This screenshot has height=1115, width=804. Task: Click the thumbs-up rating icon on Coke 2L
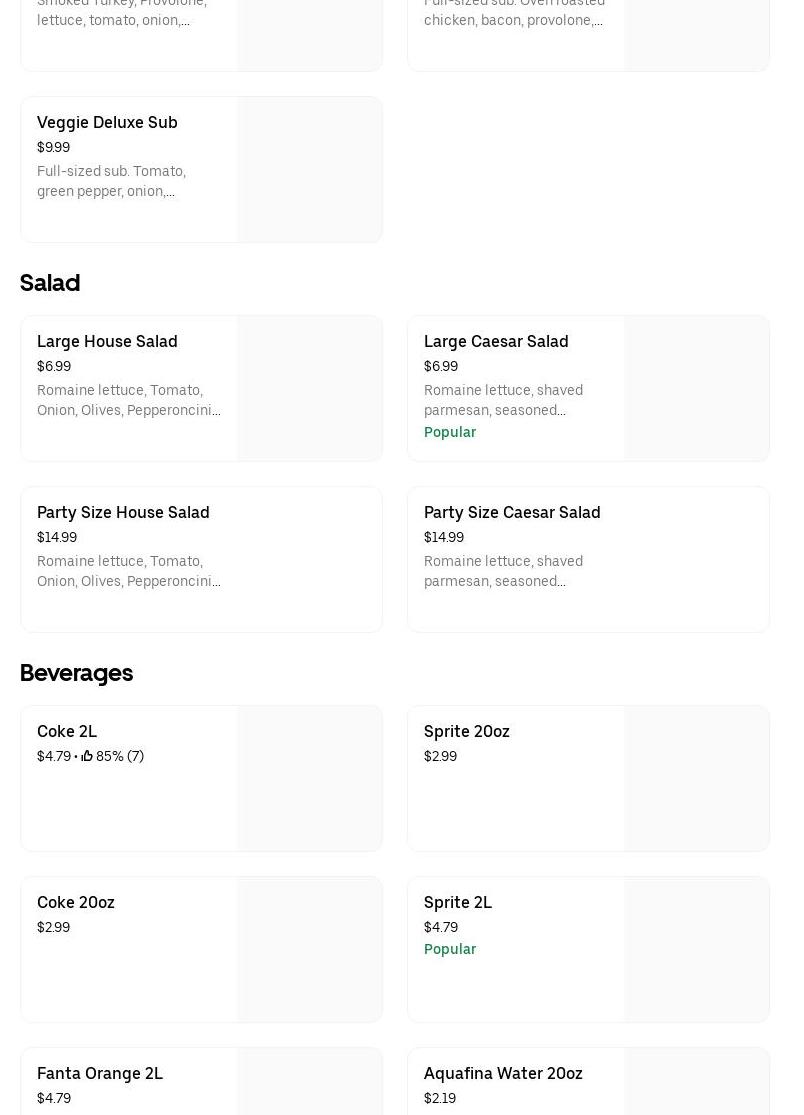tap(87, 756)
